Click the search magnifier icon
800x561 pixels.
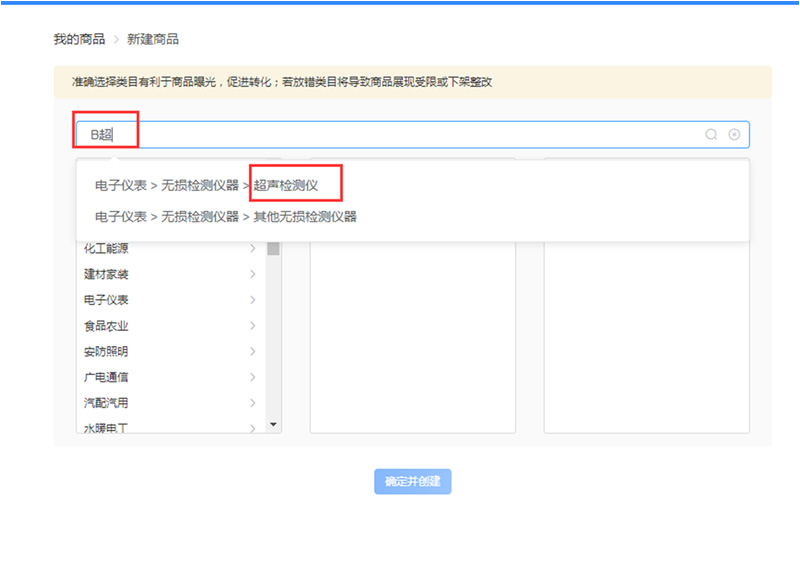[x=711, y=134]
